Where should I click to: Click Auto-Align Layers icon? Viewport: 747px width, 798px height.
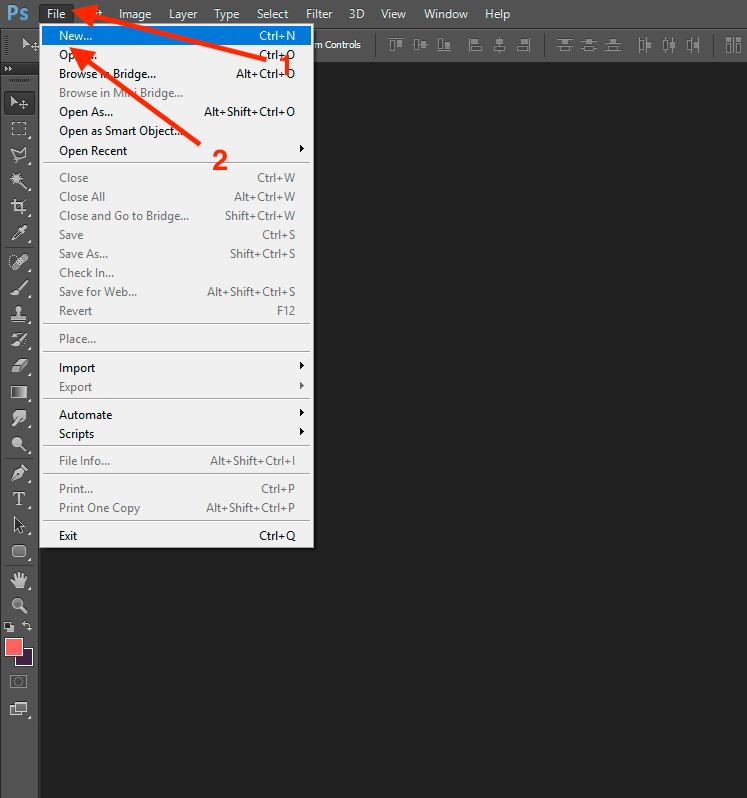(733, 45)
